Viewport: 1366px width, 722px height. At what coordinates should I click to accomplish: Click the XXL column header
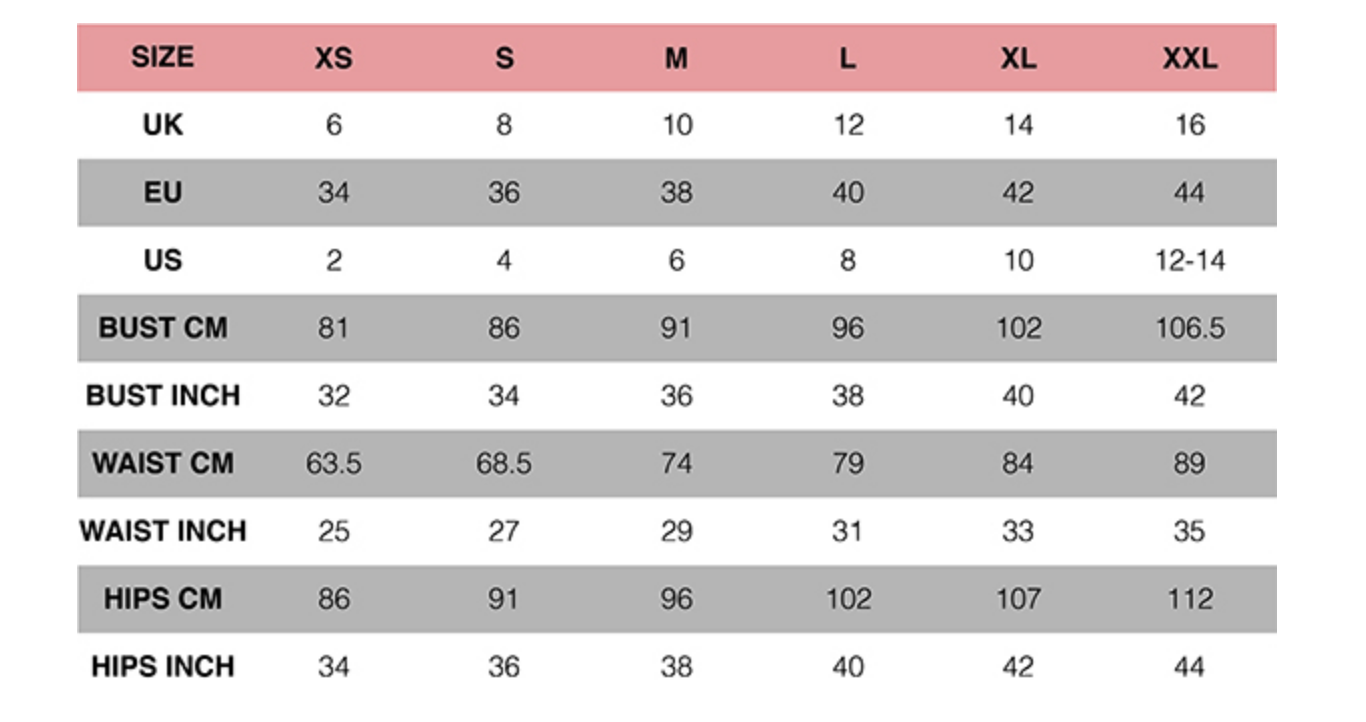(1189, 59)
